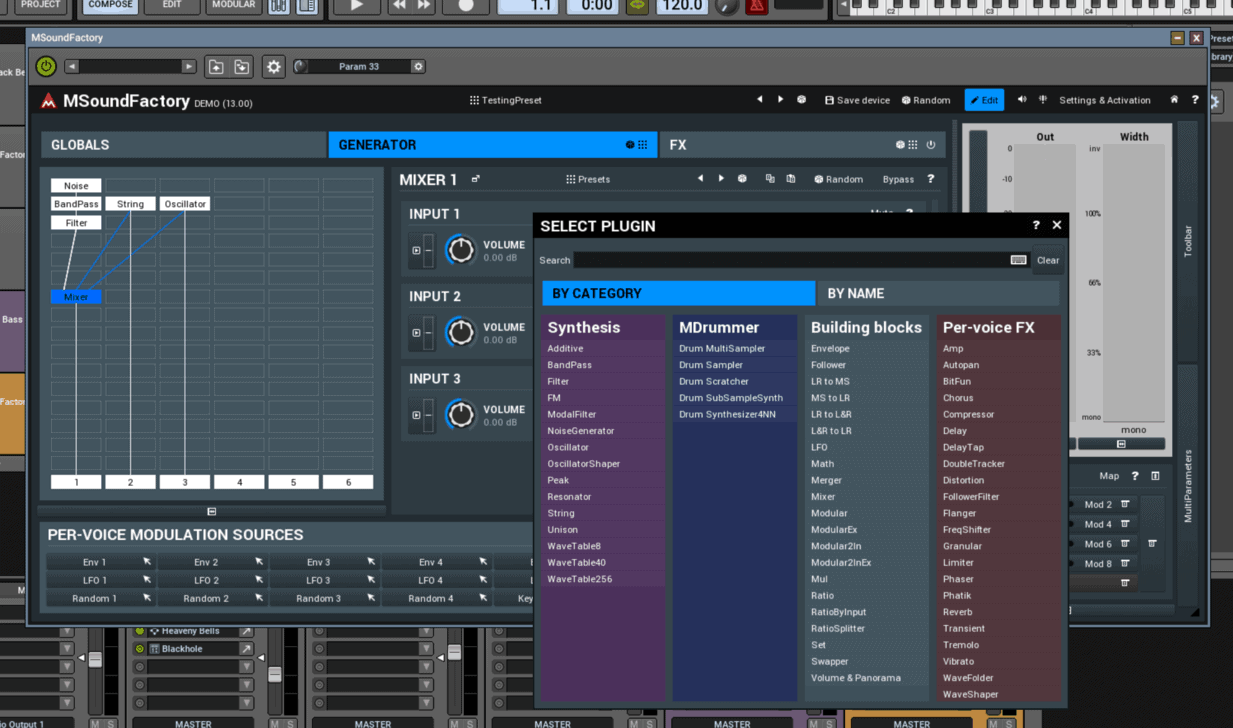The width and height of the screenshot is (1233, 728).
Task: Open the on-screen keyboard icon
Action: tap(1018, 260)
